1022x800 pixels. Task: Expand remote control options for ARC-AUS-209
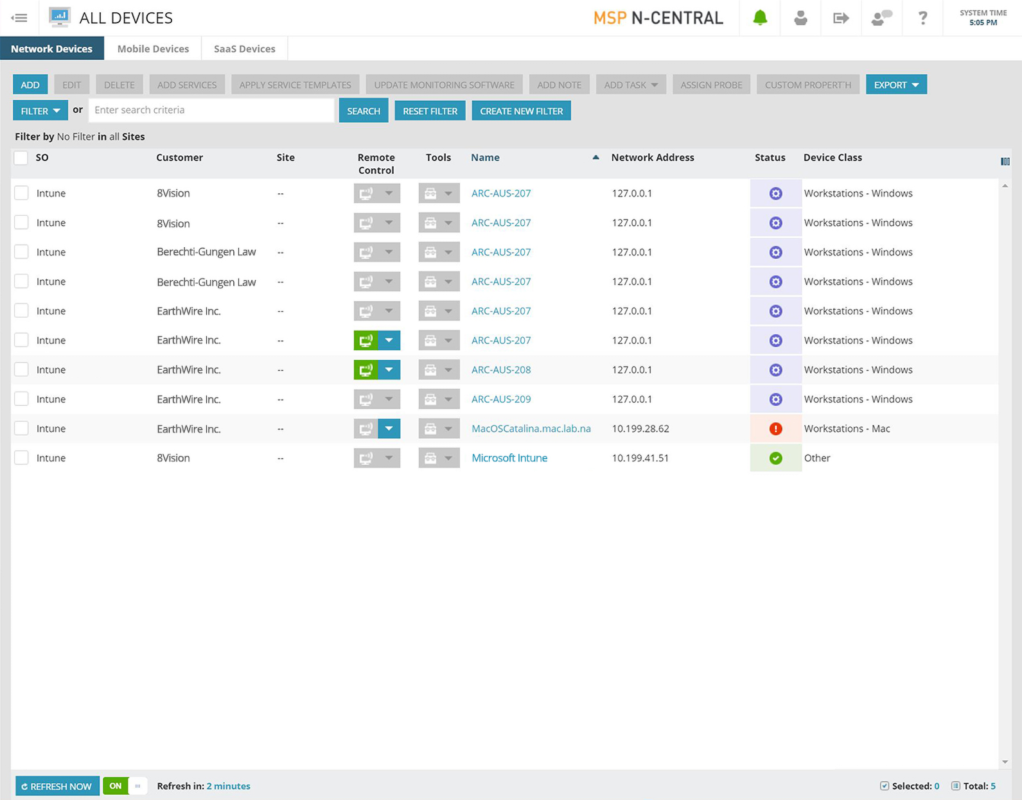(x=389, y=399)
